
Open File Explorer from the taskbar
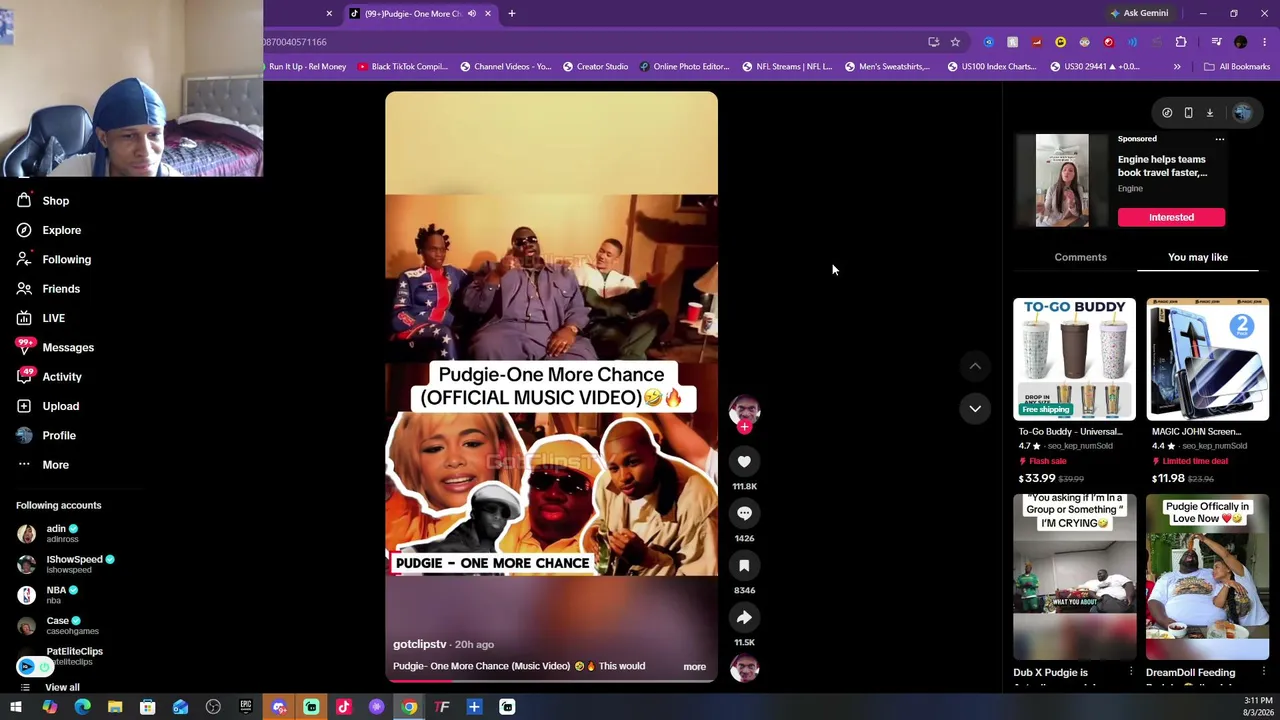pos(115,708)
